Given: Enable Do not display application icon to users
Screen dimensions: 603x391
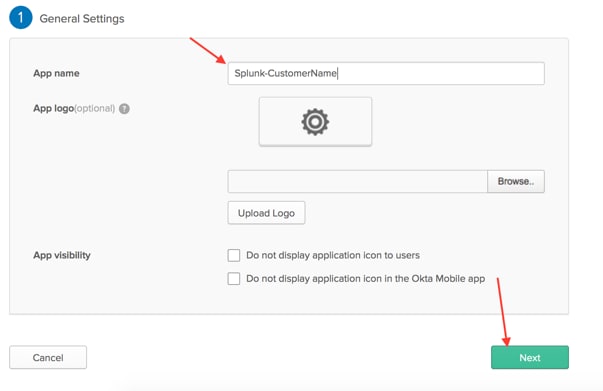Looking at the screenshot, I should 234,255.
